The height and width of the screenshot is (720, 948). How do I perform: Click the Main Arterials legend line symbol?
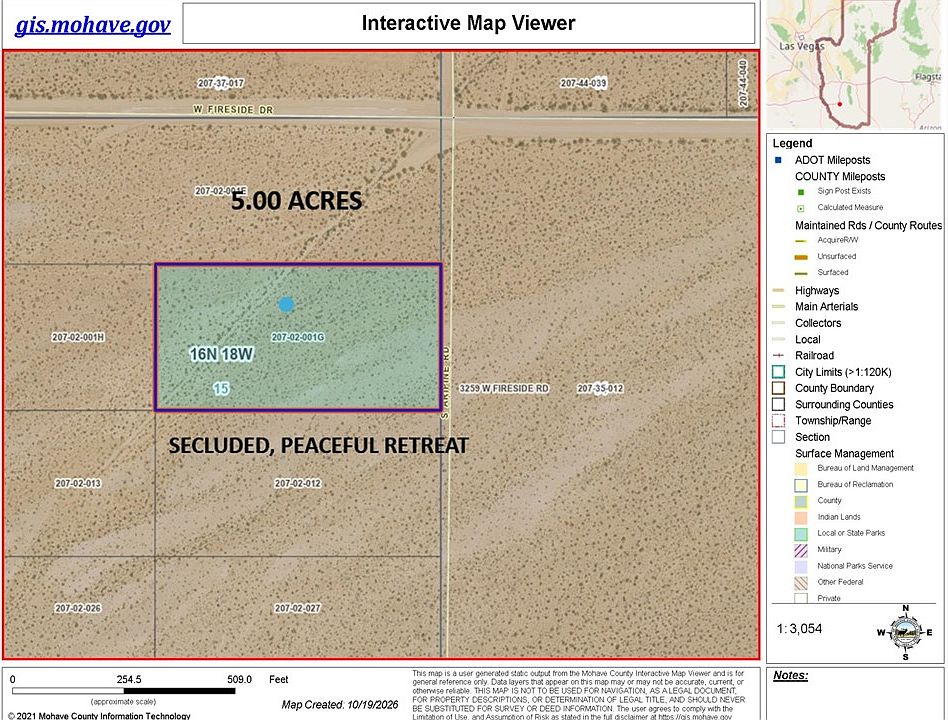pos(779,307)
